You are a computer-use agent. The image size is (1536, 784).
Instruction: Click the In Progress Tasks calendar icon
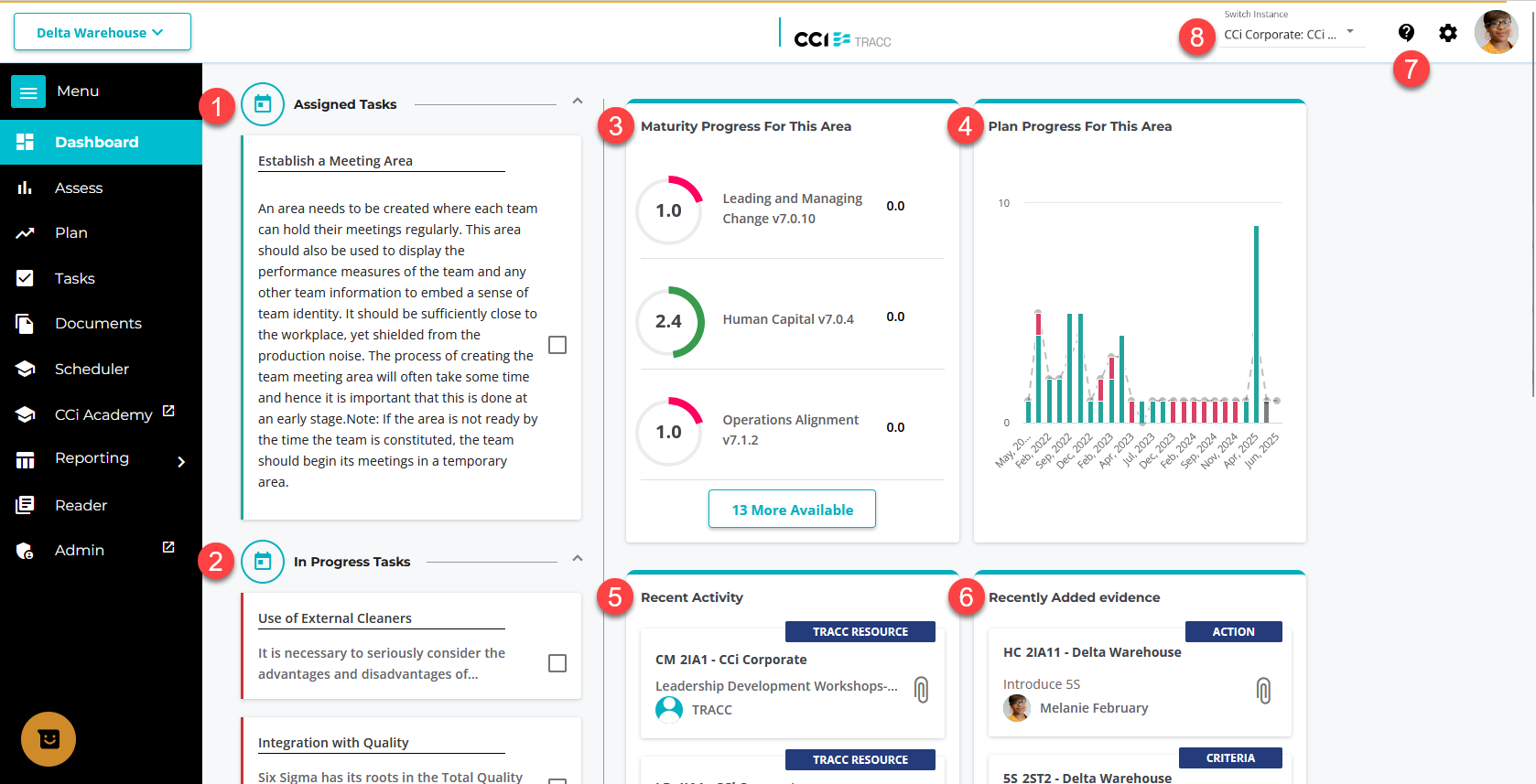[263, 562]
